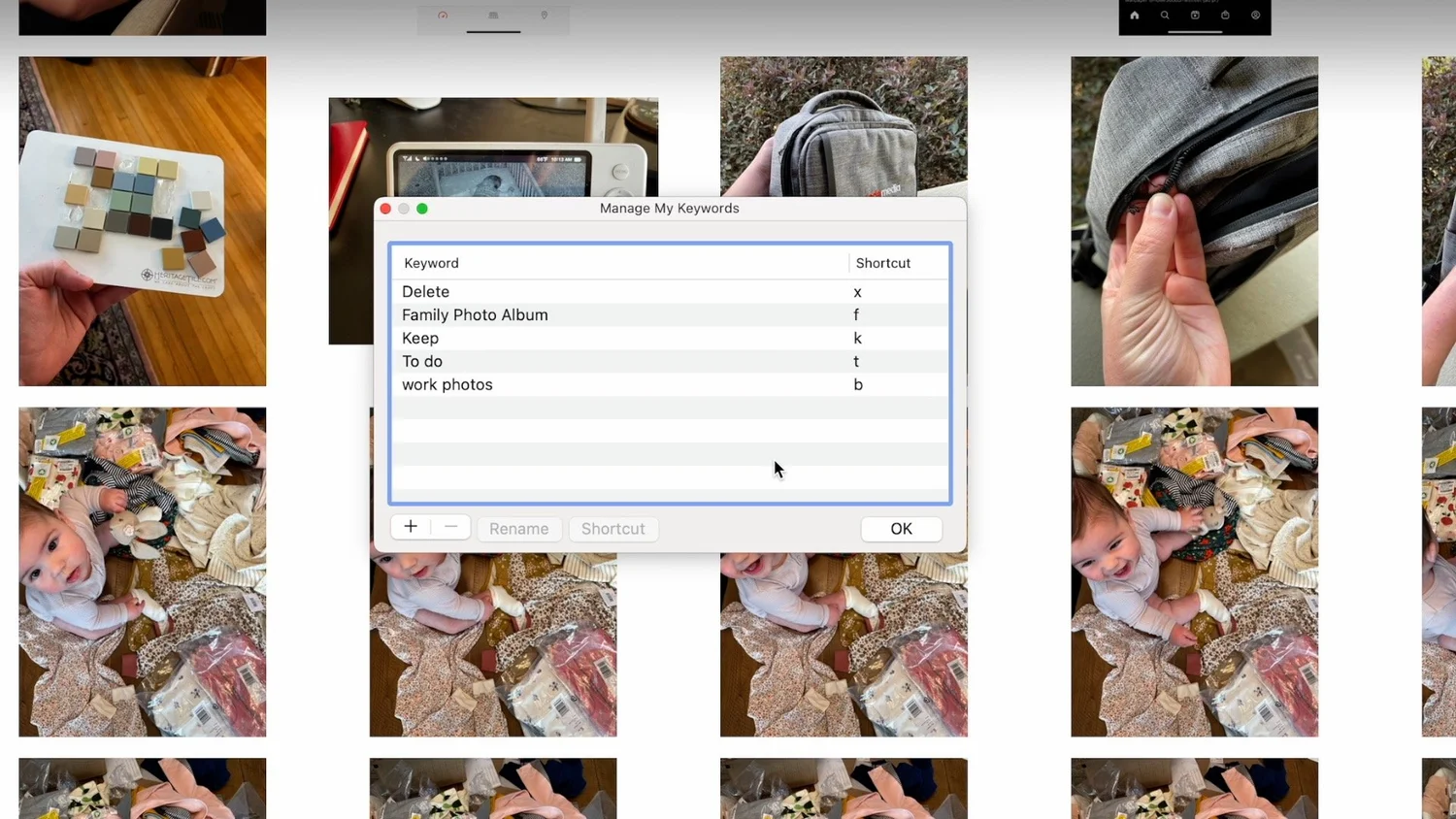Click the shortcut letter x for Delete
This screenshot has height=819, width=1456.
point(857,291)
